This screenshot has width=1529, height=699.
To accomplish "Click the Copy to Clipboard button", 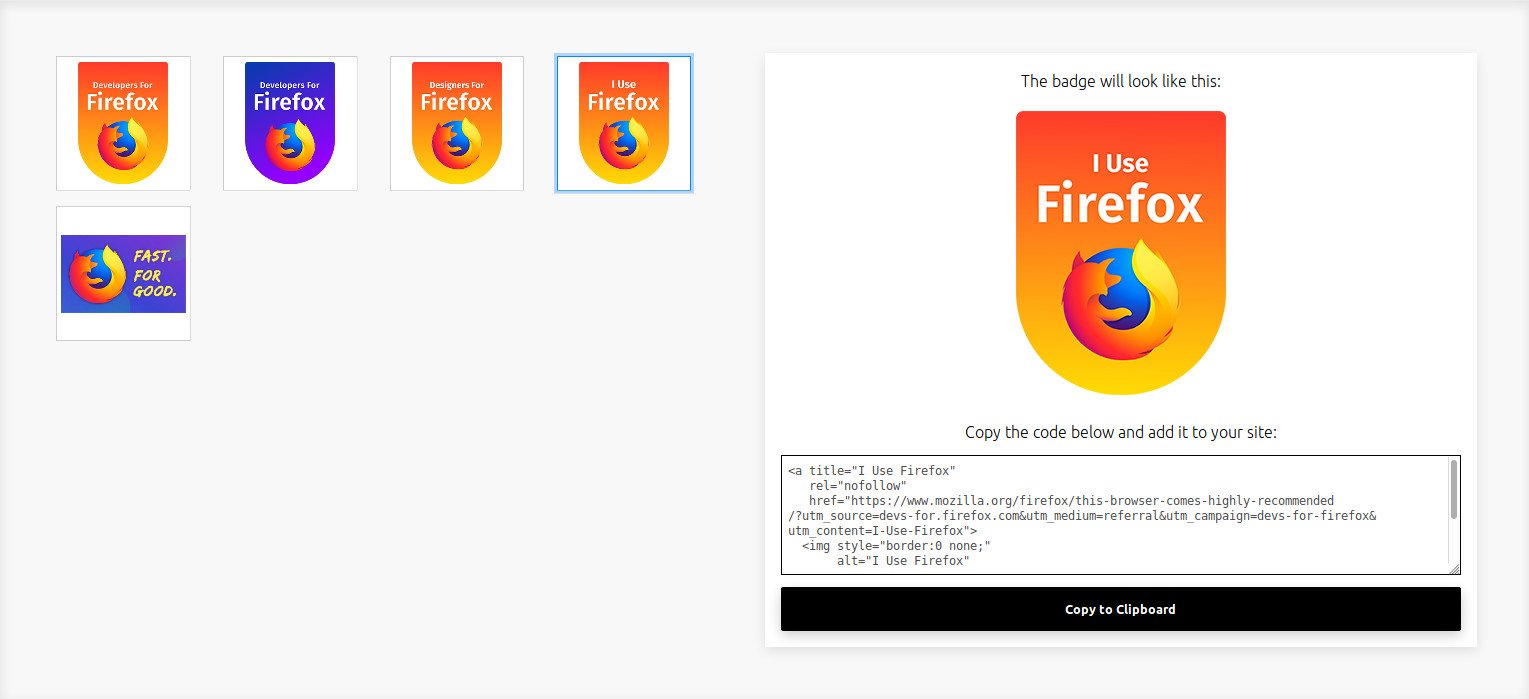I will [x=1119, y=608].
